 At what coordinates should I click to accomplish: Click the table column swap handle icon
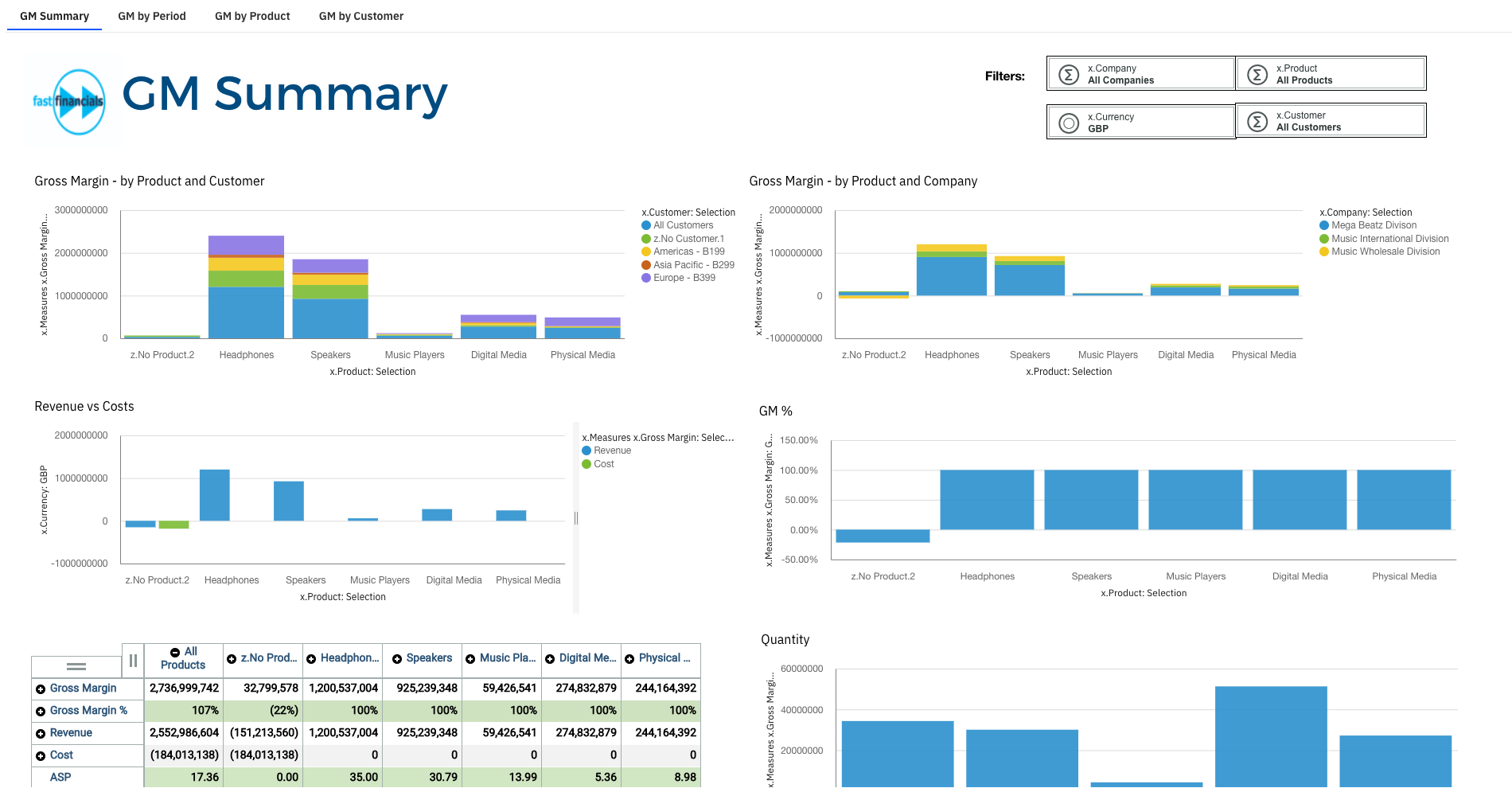pyautogui.click(x=133, y=660)
